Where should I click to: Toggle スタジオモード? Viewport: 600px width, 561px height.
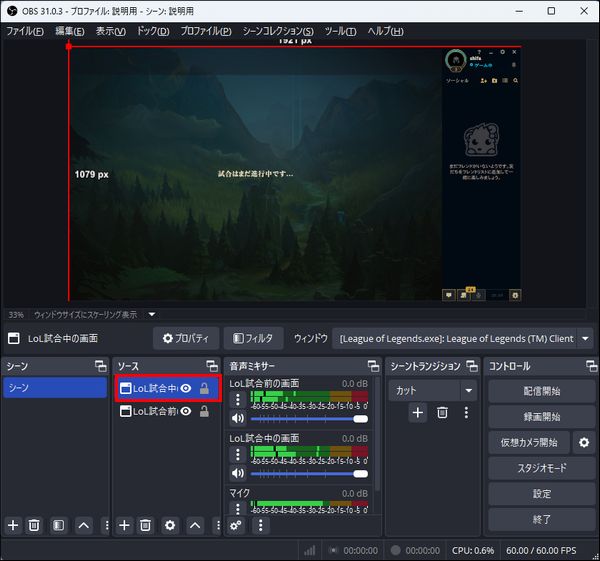541,468
